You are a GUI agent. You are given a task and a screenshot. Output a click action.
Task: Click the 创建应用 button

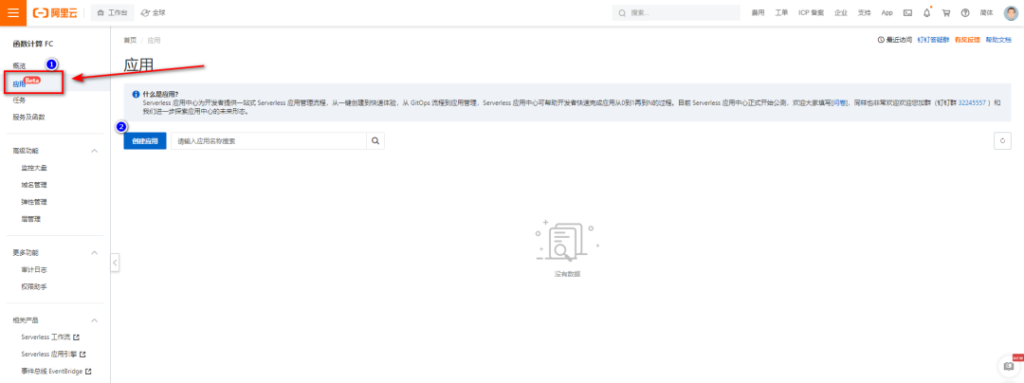(145, 141)
